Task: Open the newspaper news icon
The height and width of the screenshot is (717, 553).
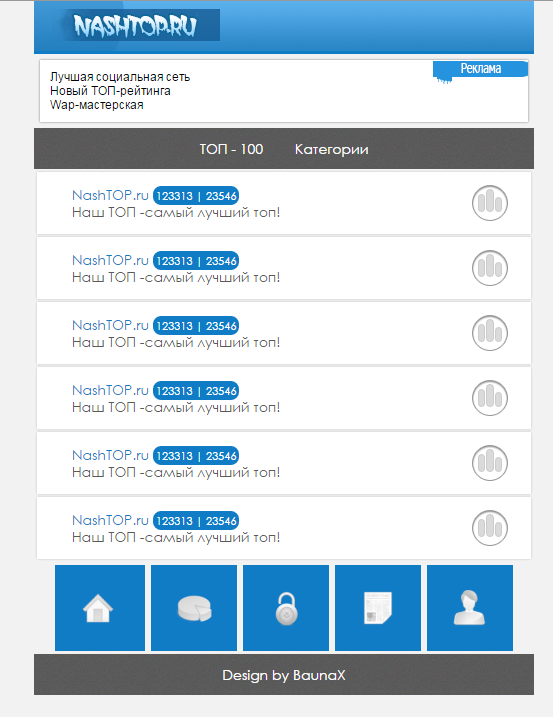Action: tap(378, 608)
